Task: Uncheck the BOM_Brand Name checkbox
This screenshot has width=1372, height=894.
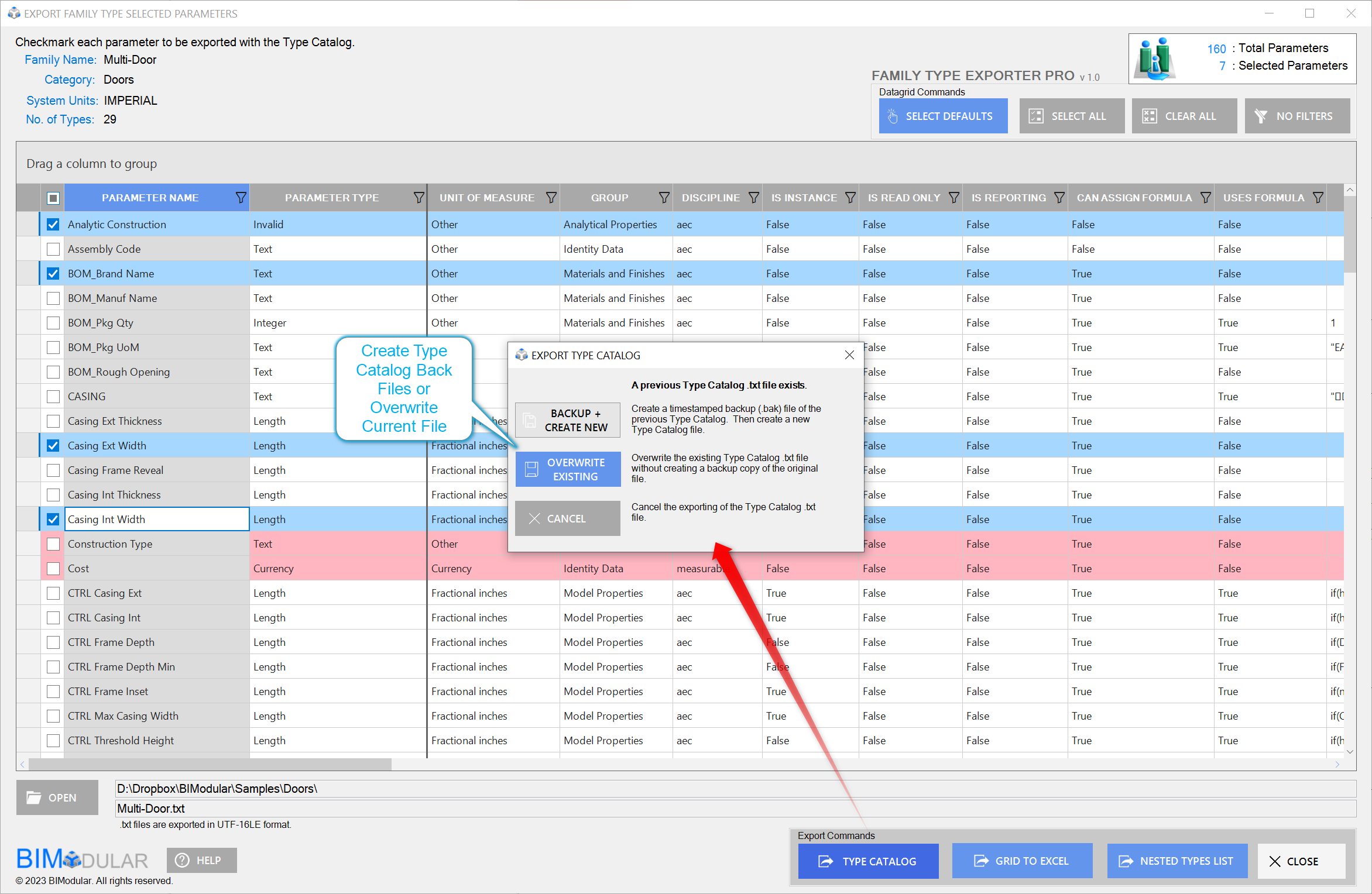Action: [53, 274]
